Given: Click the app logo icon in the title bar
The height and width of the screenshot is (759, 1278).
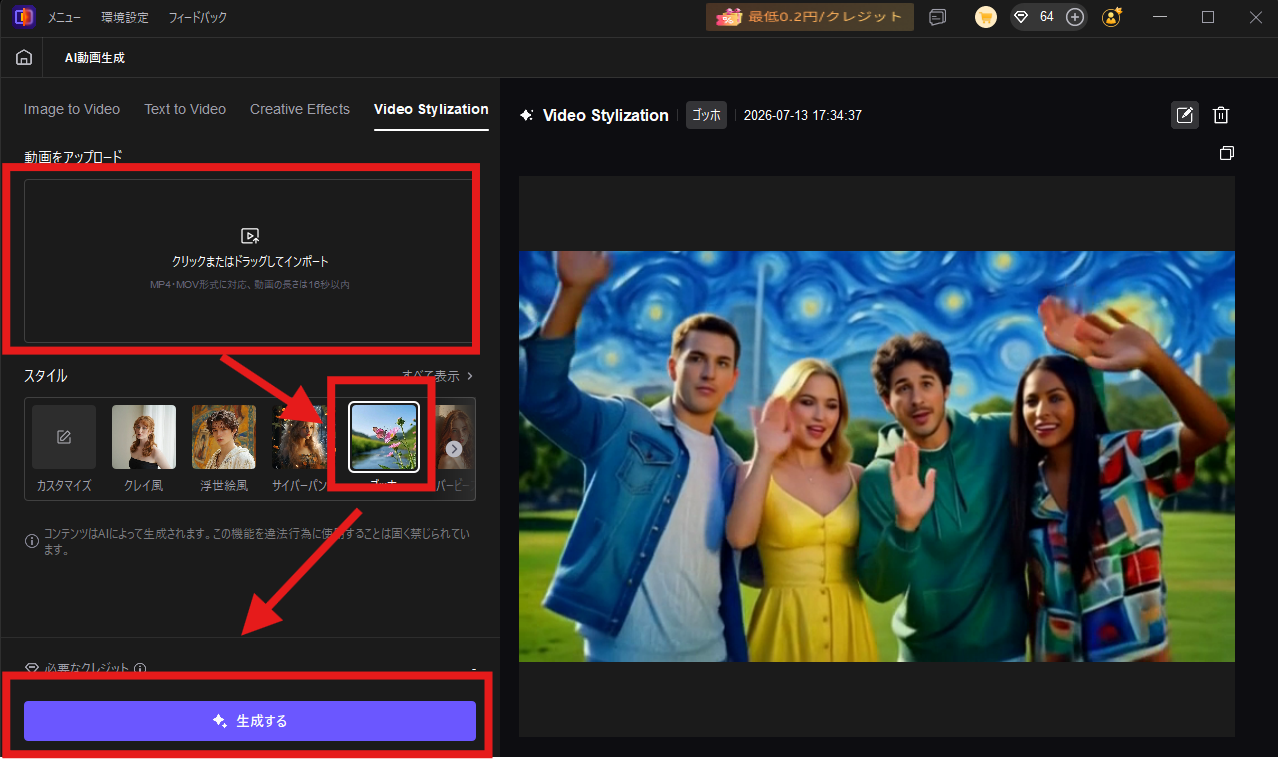Looking at the screenshot, I should click(24, 17).
